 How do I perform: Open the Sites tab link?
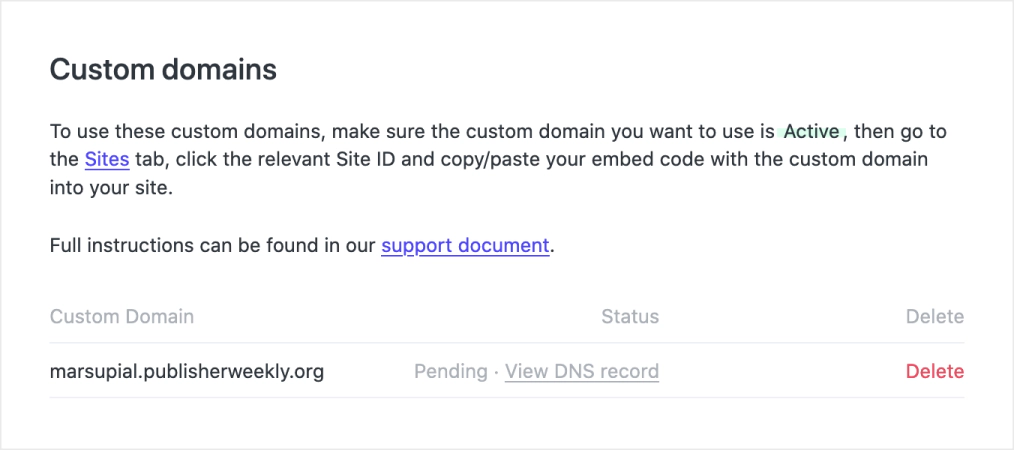point(107,159)
